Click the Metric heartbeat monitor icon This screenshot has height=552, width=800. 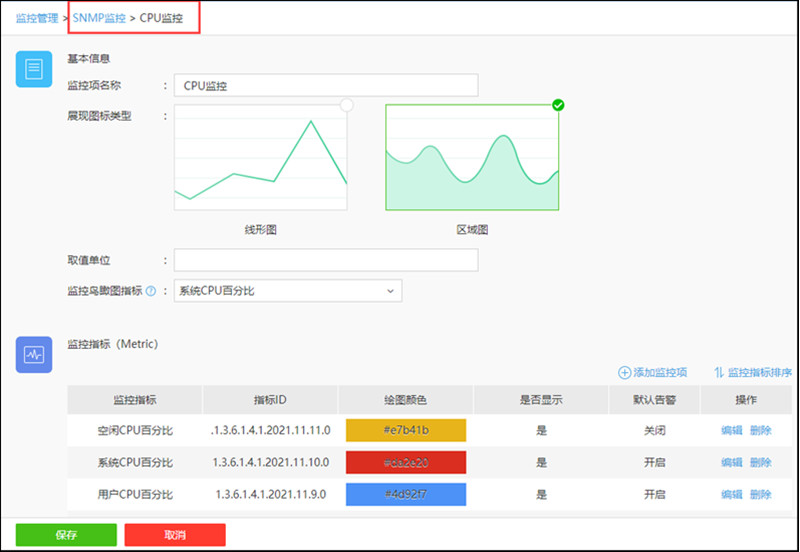pos(34,355)
